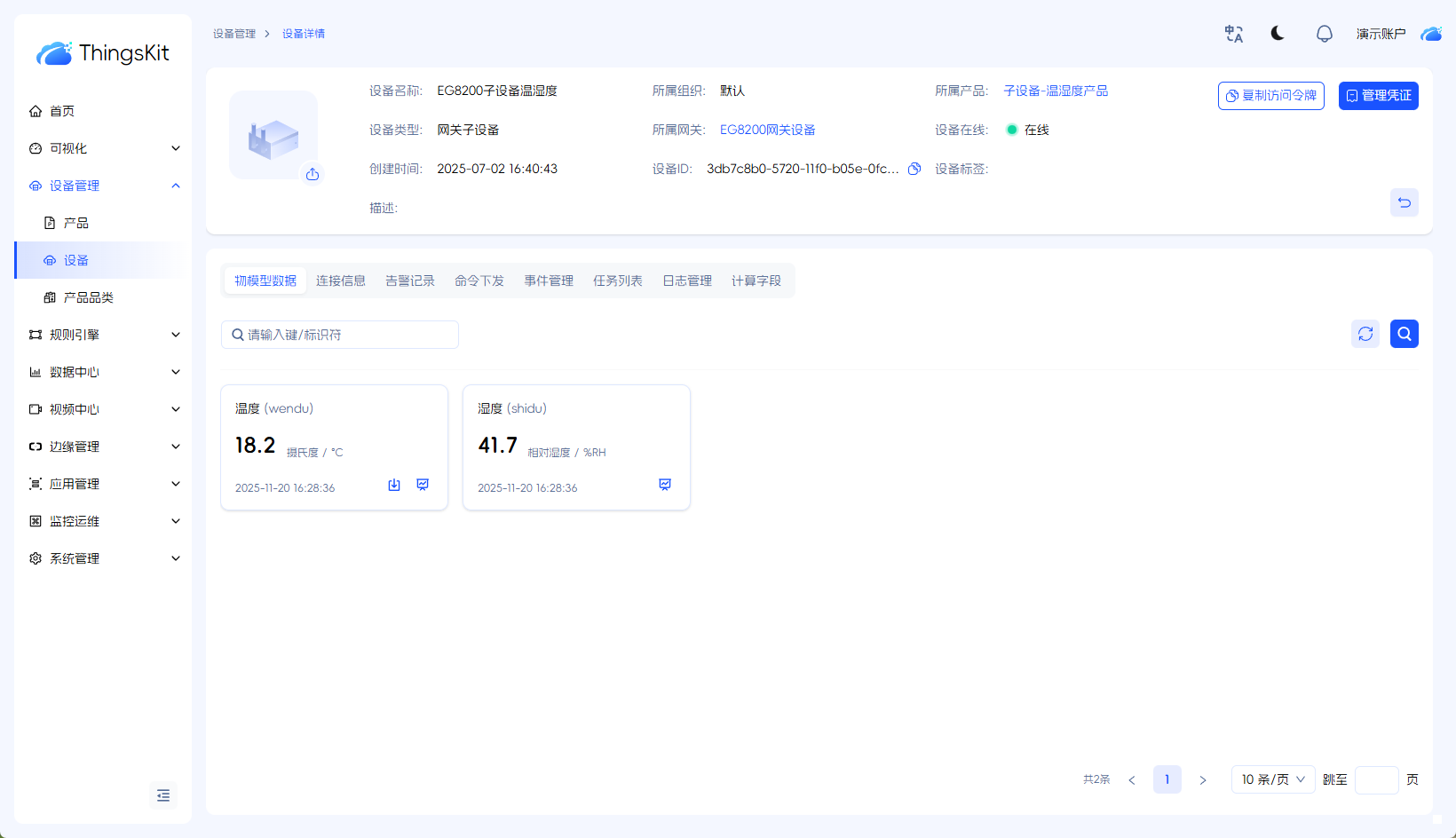Switch to the 告警记录 tab
The width and height of the screenshot is (1456, 838).
[x=410, y=281]
